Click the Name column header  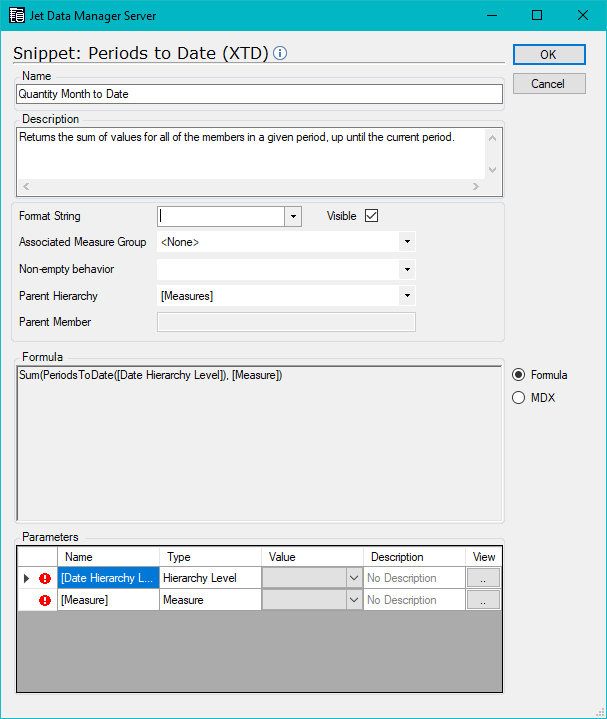[x=108, y=557]
